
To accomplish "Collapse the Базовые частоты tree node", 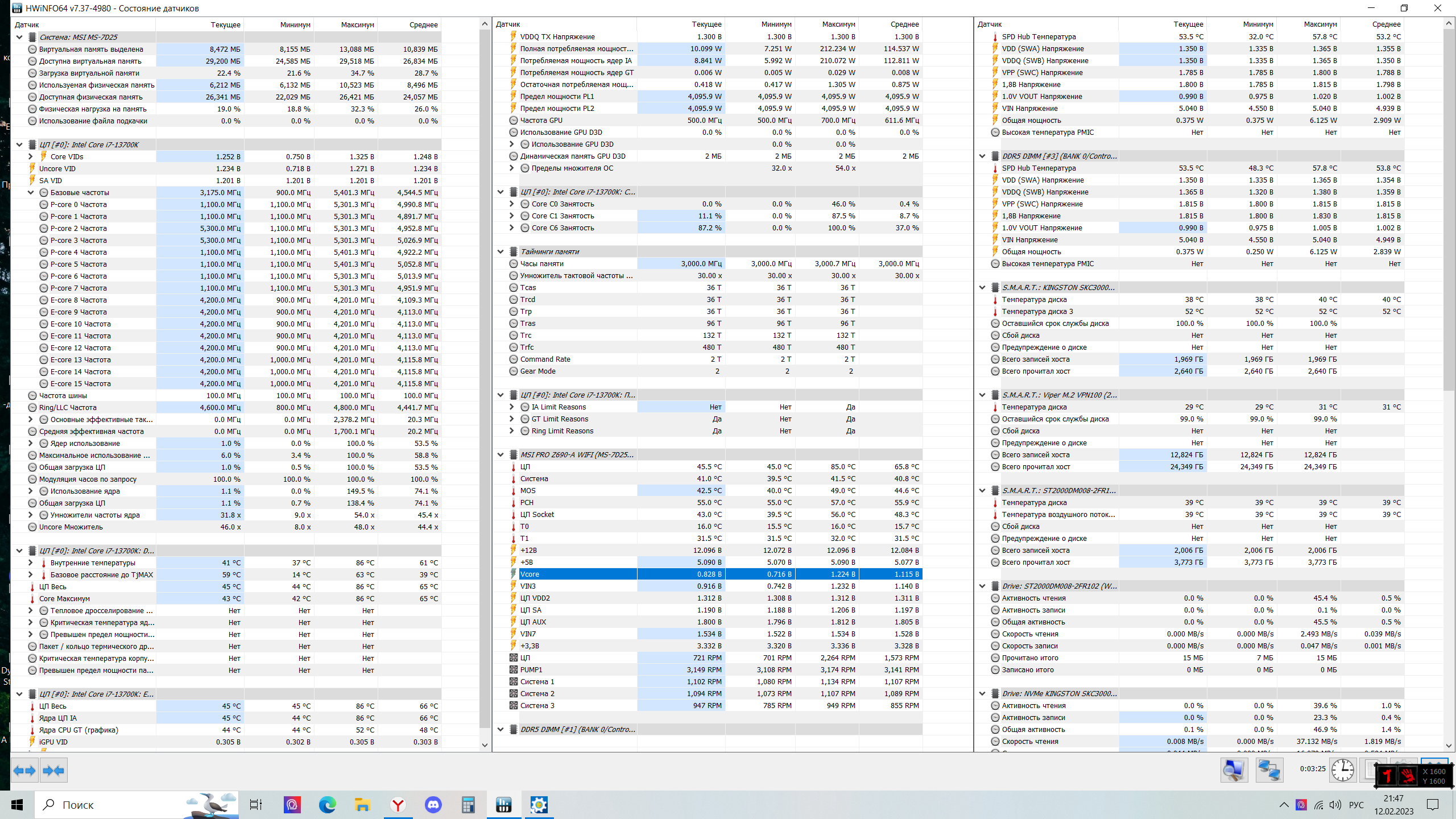I will (x=31, y=192).
